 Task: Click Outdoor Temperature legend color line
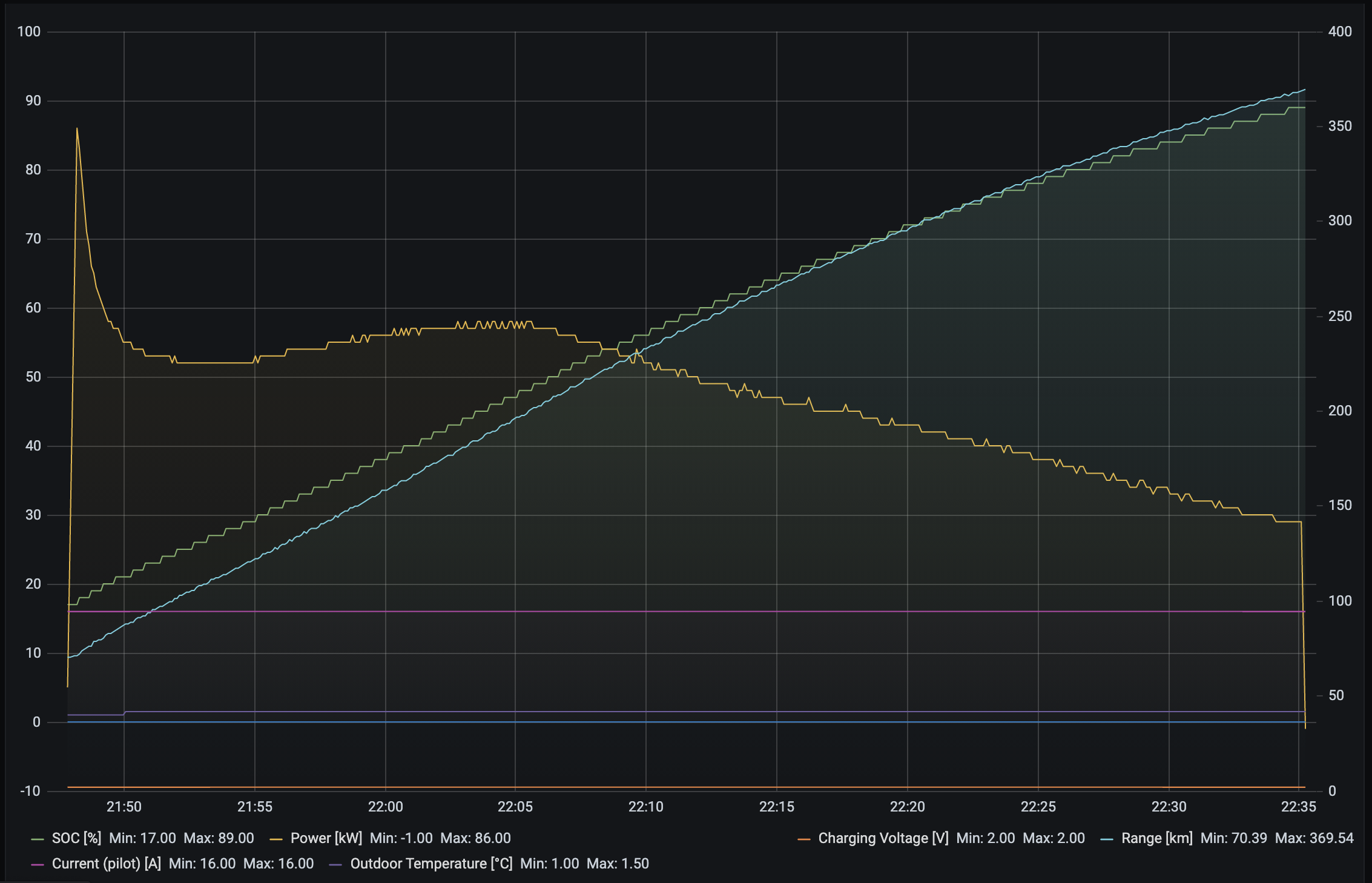335,864
